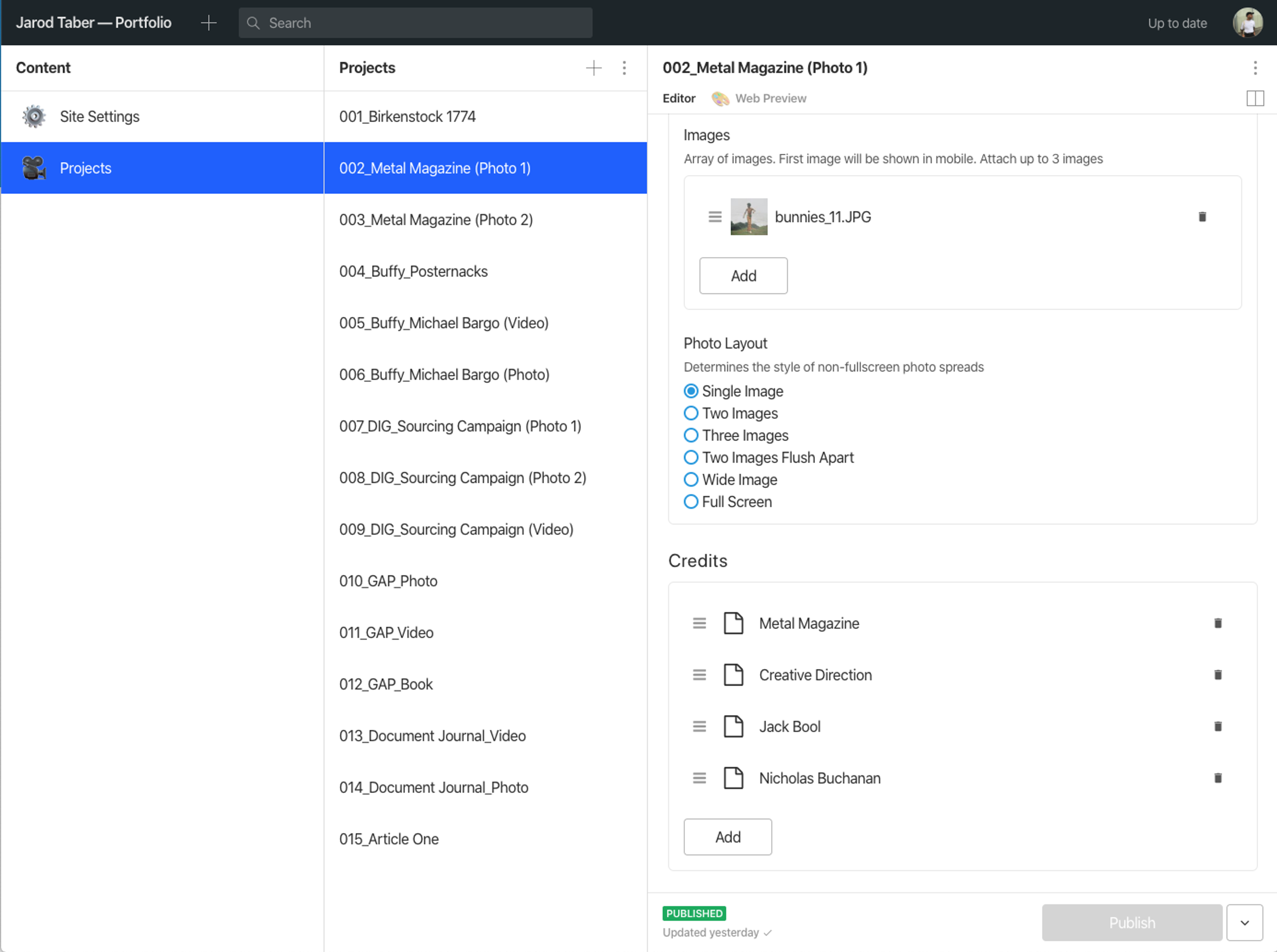The height and width of the screenshot is (952, 1277).
Task: Click the plus icon in the Projects header
Action: pos(593,68)
